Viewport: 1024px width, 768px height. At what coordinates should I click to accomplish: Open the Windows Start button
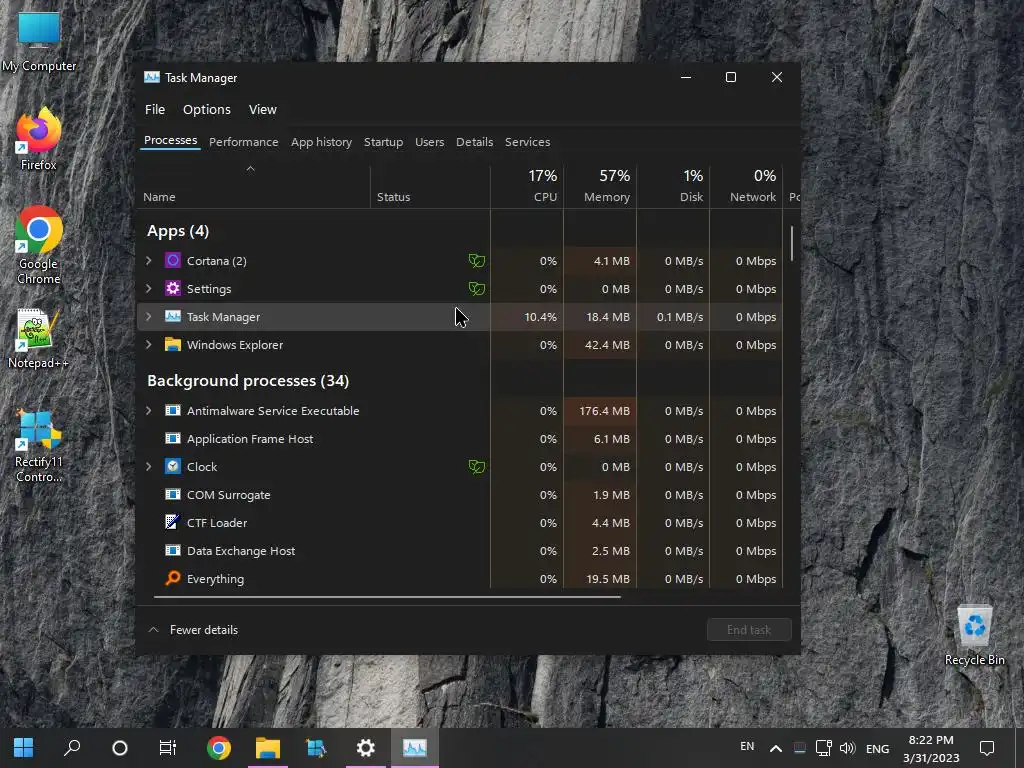point(24,747)
